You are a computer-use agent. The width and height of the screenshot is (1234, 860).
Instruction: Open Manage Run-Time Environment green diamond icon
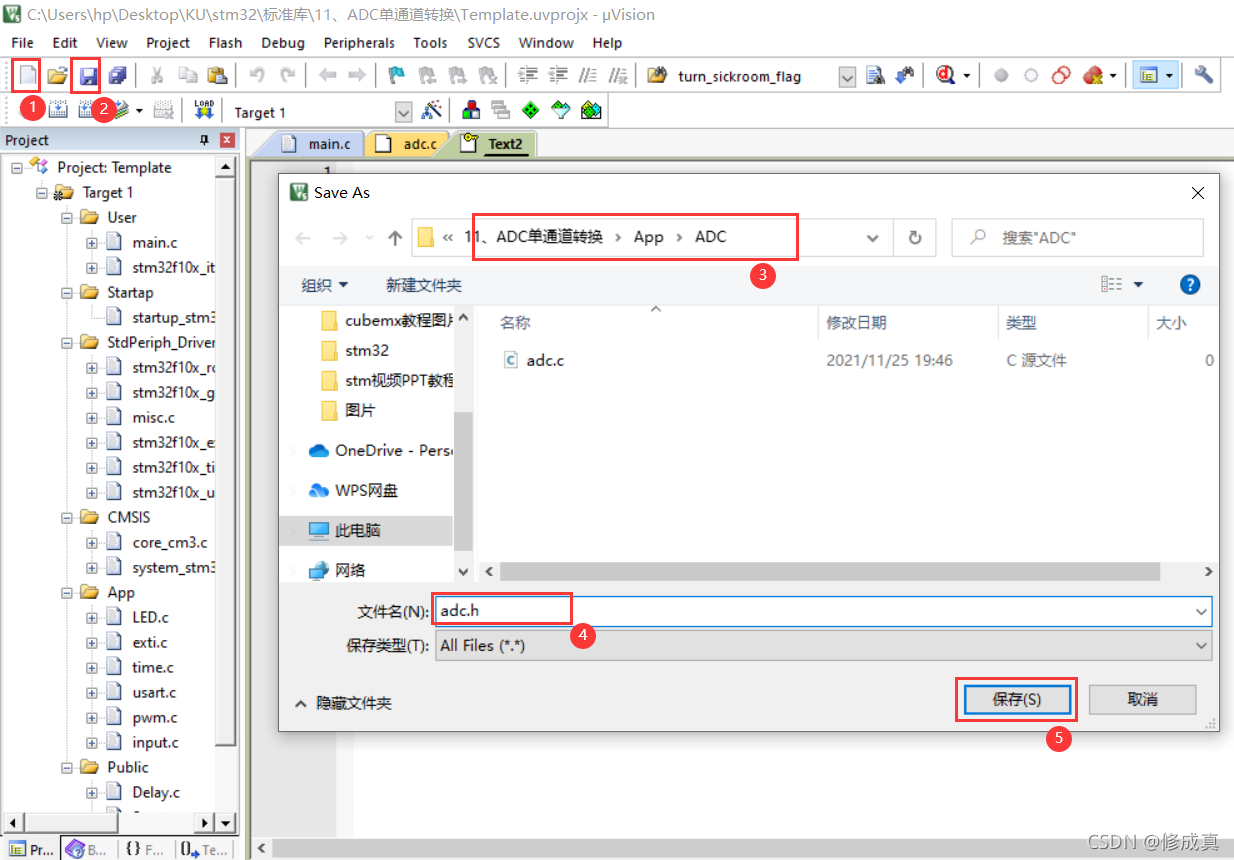(530, 111)
